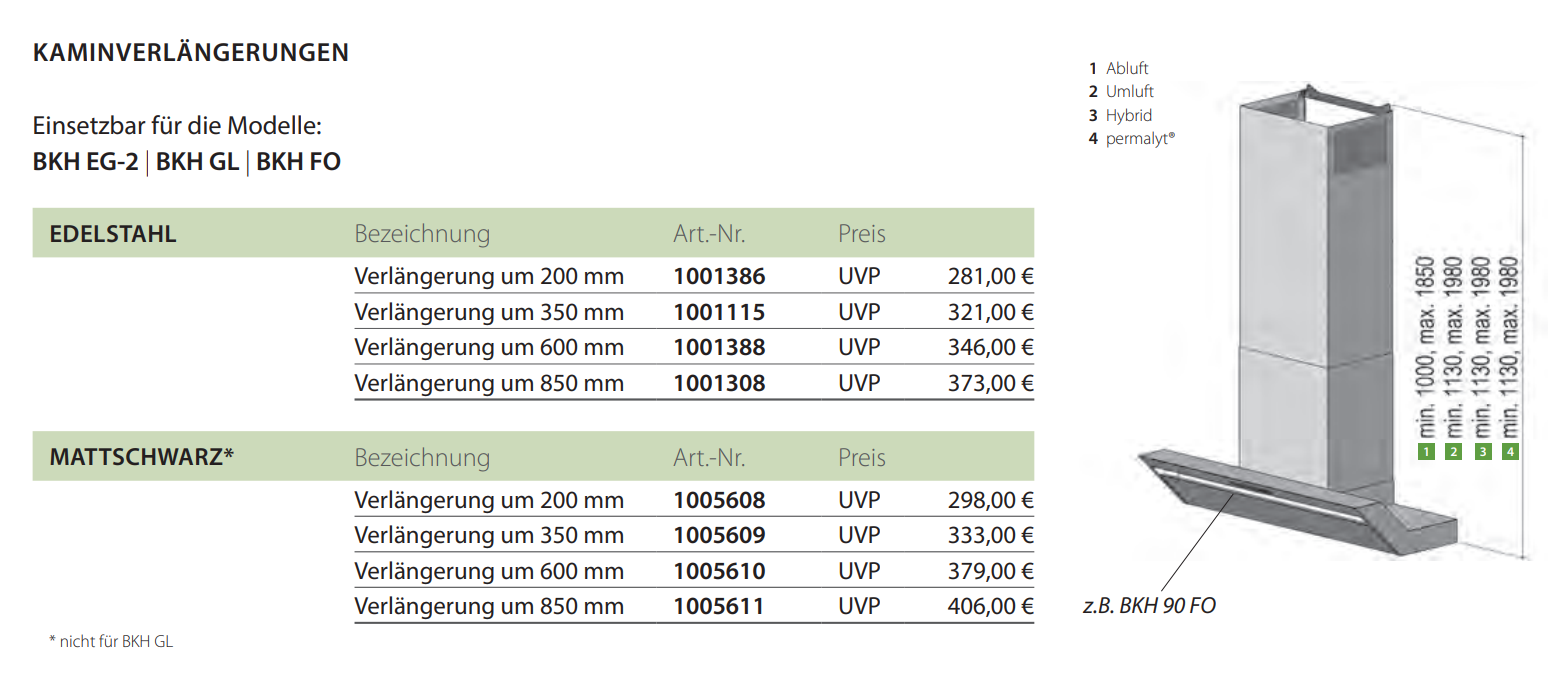
Task: Click the green square numbered 4
Action: click(1511, 452)
